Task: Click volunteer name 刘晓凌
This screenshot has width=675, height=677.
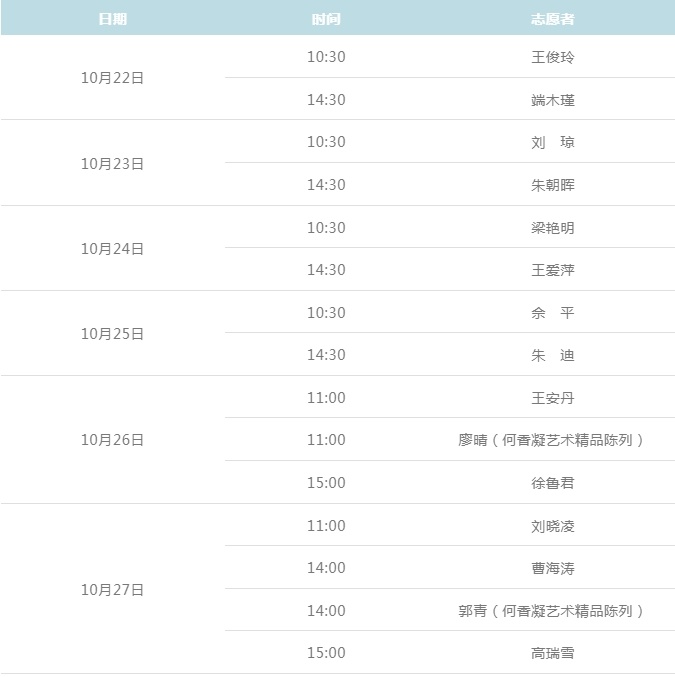Action: pos(552,526)
